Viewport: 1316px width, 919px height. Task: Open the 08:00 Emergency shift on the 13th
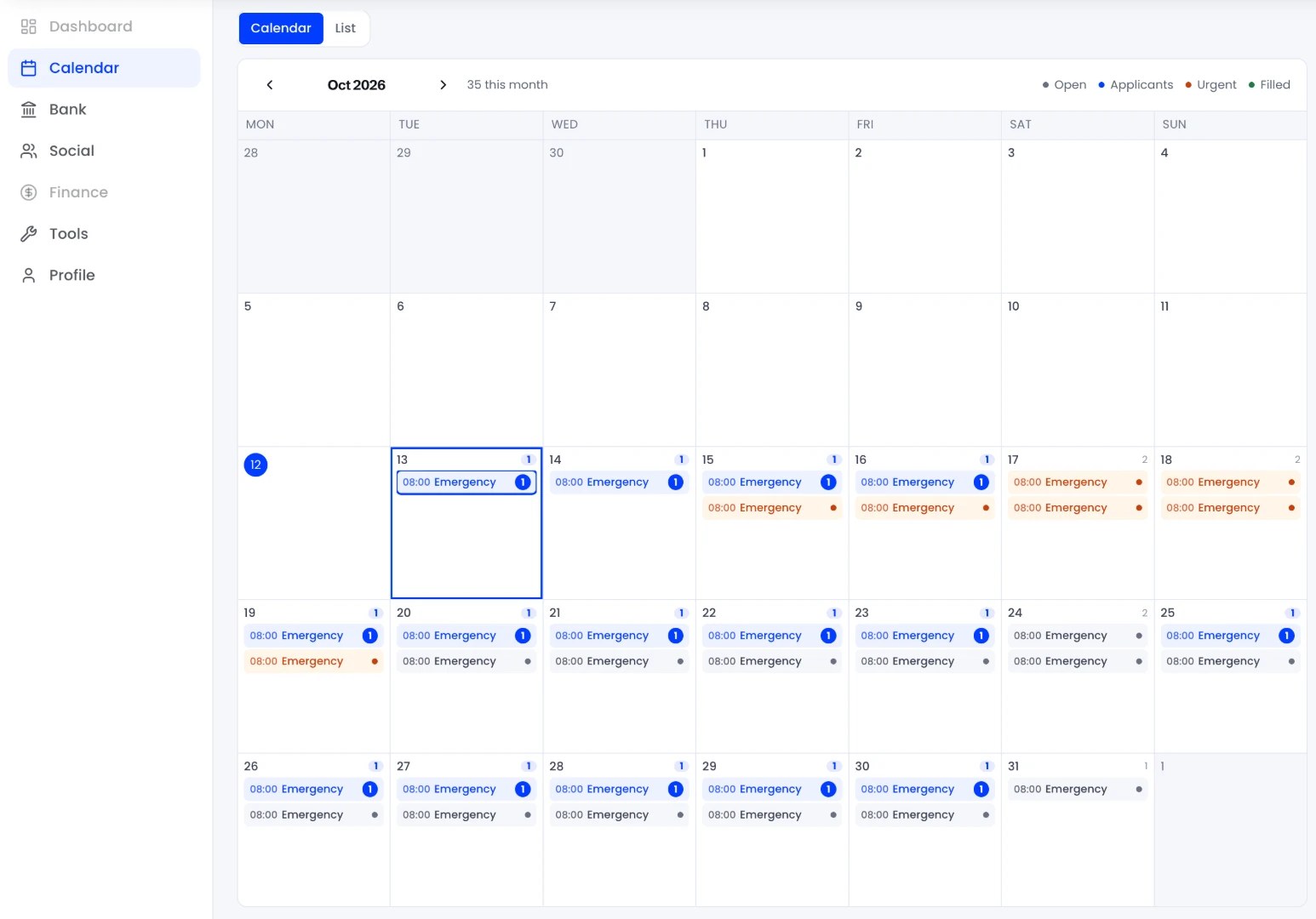[x=466, y=482]
